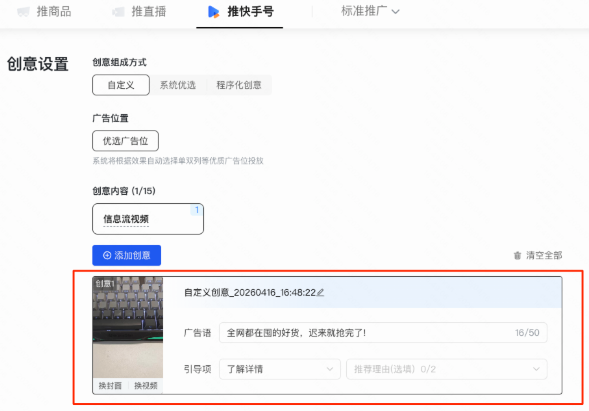
Task: Click the 推快手号 play logo icon
Action: click(x=213, y=12)
